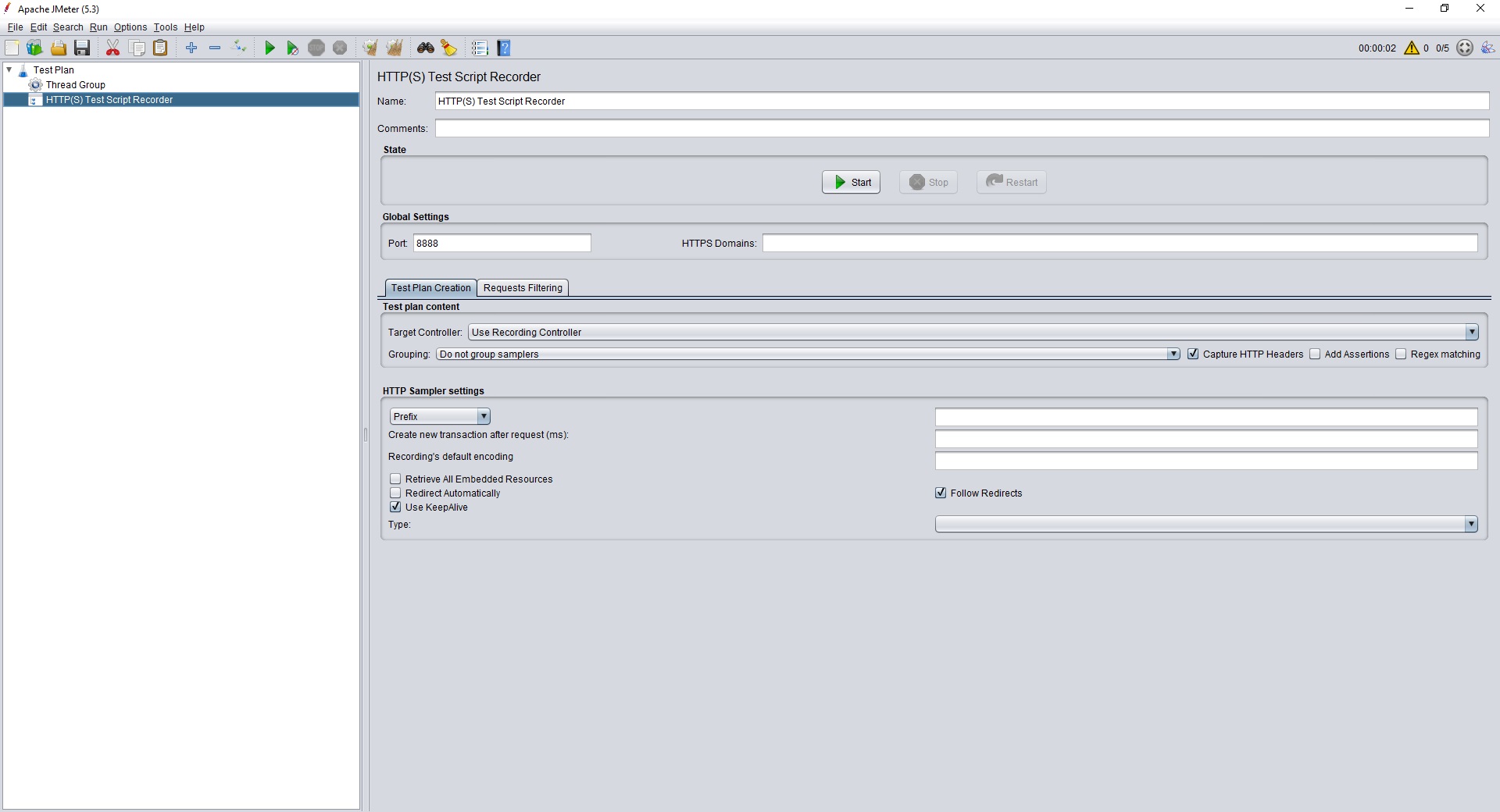Select Thread Group in the tree
The image size is (1500, 812).
75,85
